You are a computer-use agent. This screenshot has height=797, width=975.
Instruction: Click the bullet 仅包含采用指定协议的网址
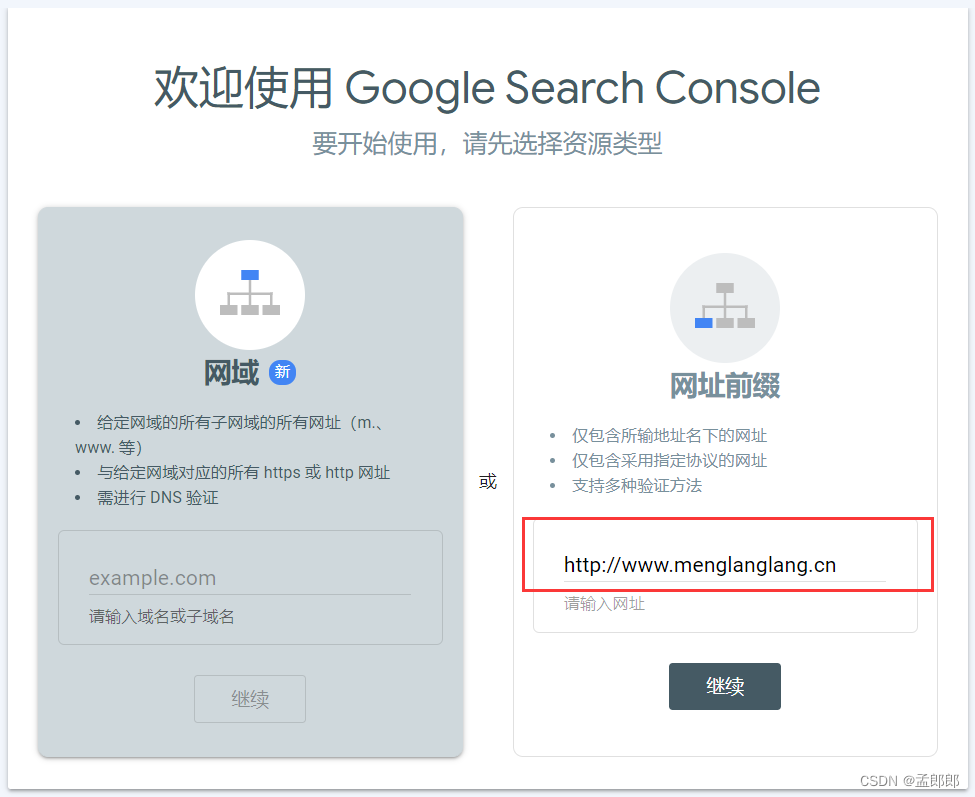point(669,460)
